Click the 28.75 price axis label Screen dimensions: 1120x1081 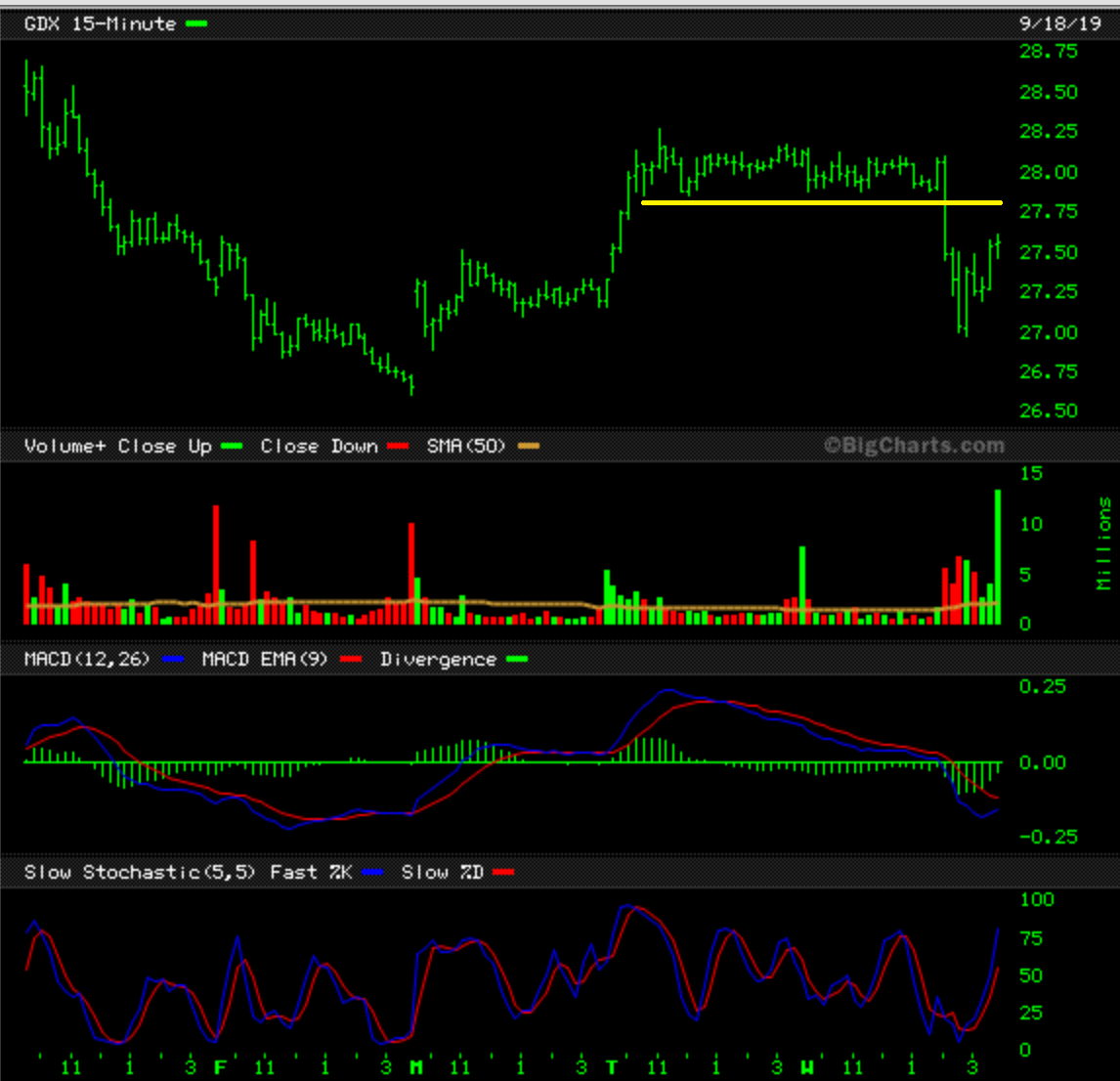[x=1049, y=52]
